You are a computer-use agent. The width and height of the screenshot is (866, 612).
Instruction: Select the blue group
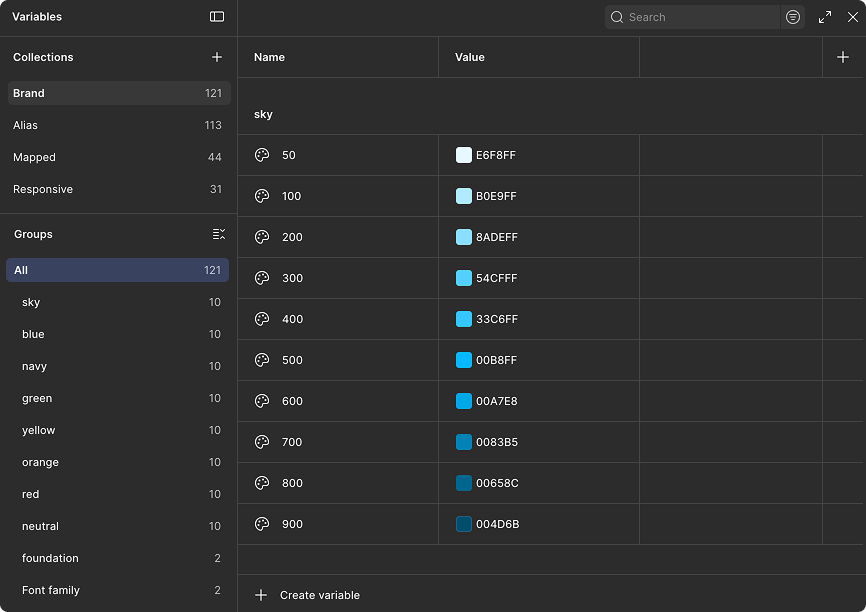117,334
